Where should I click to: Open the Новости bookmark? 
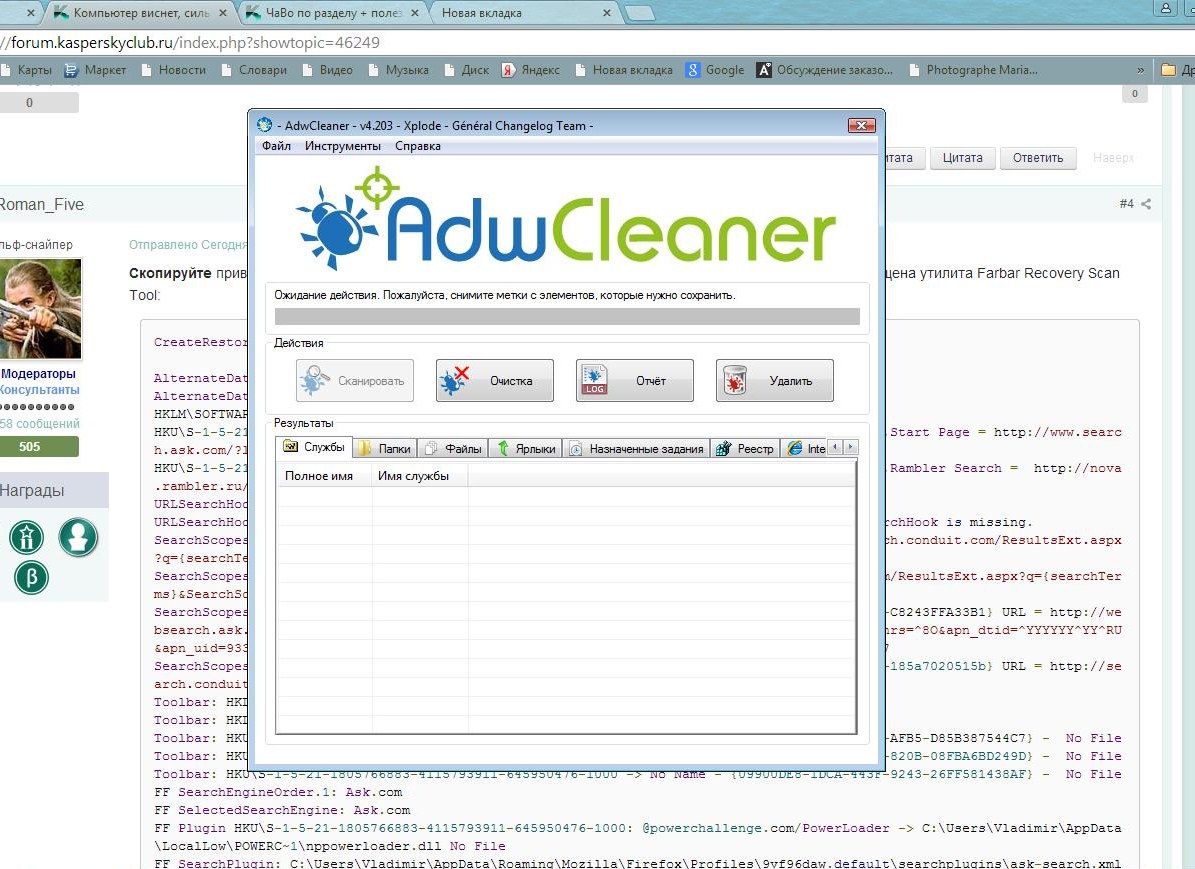174,70
